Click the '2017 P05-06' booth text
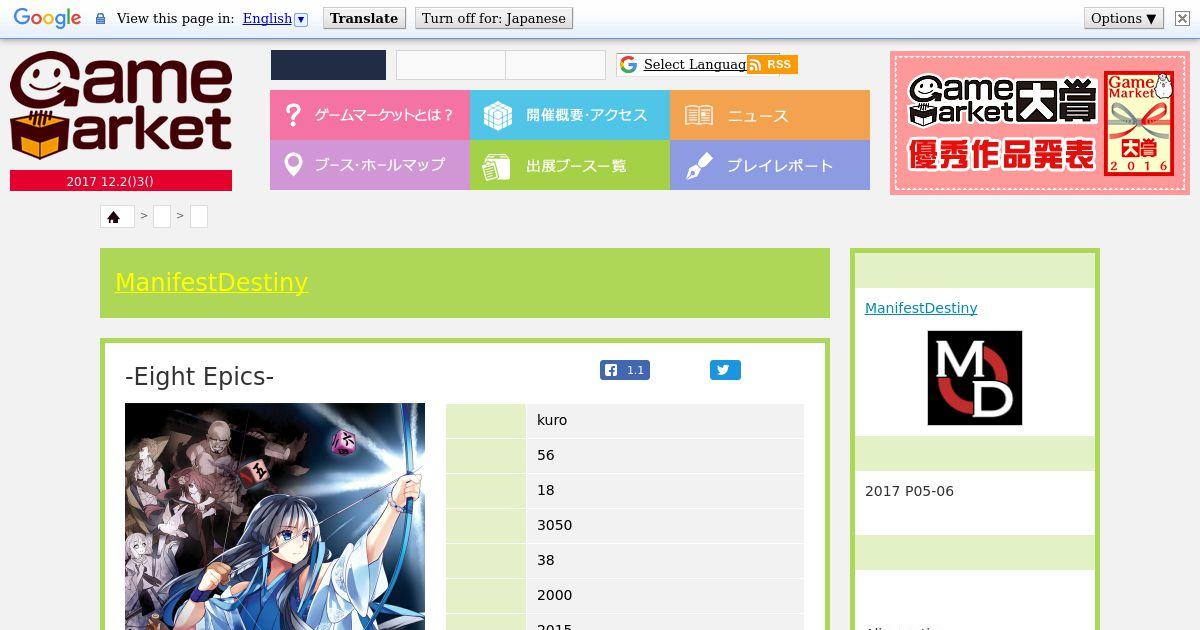Viewport: 1200px width, 630px height. pyautogui.click(x=909, y=491)
